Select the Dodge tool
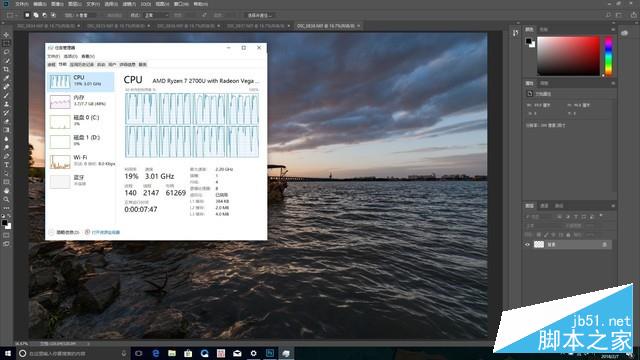The height and width of the screenshot is (360, 640). [x=6, y=147]
